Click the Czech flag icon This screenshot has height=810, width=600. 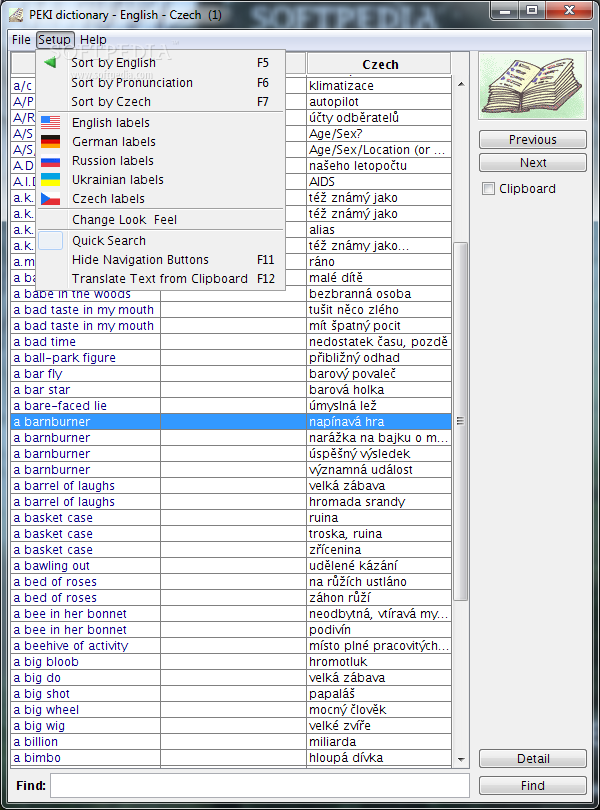click(x=51, y=198)
